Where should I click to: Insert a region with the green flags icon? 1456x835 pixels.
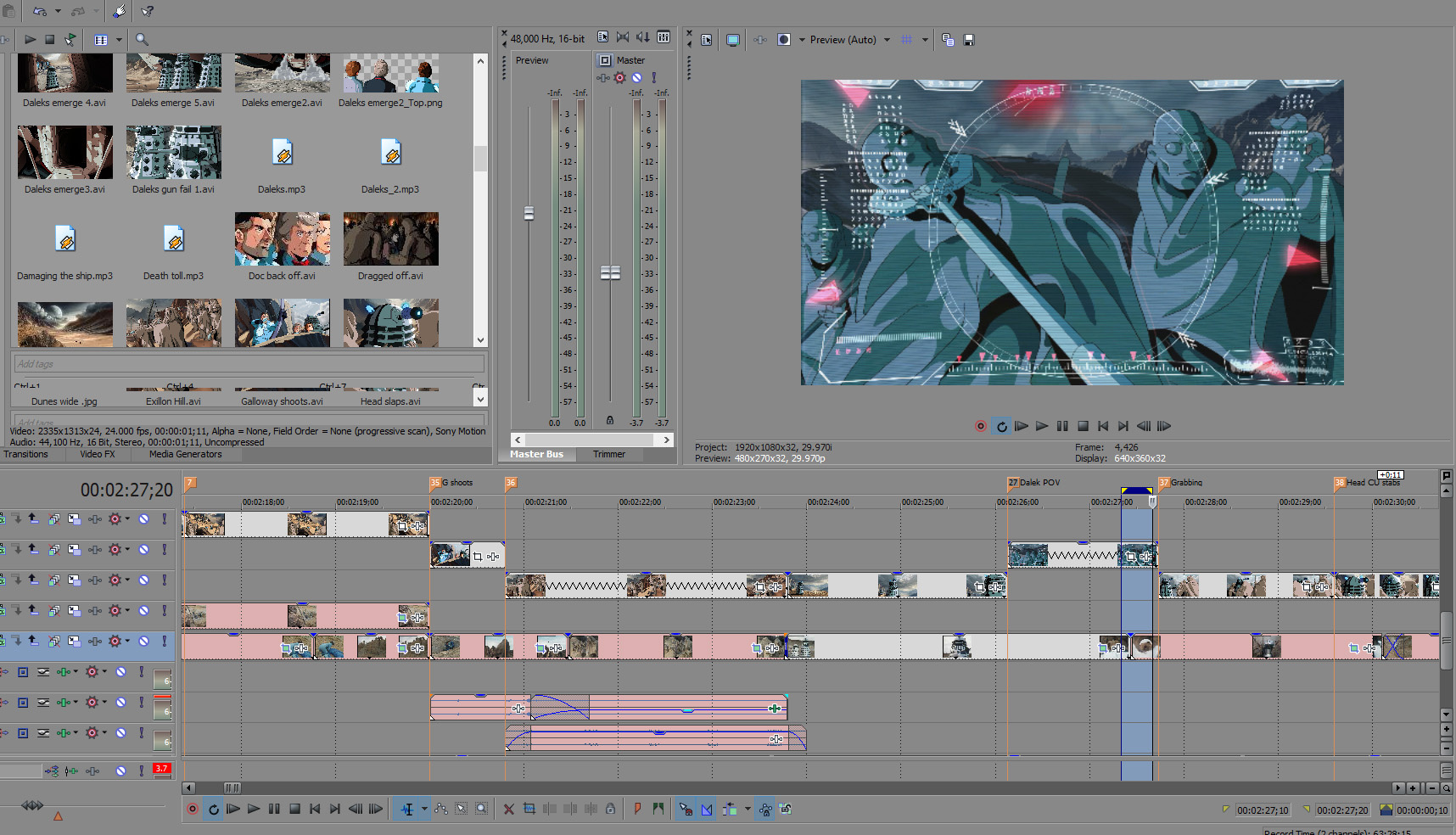coord(658,810)
